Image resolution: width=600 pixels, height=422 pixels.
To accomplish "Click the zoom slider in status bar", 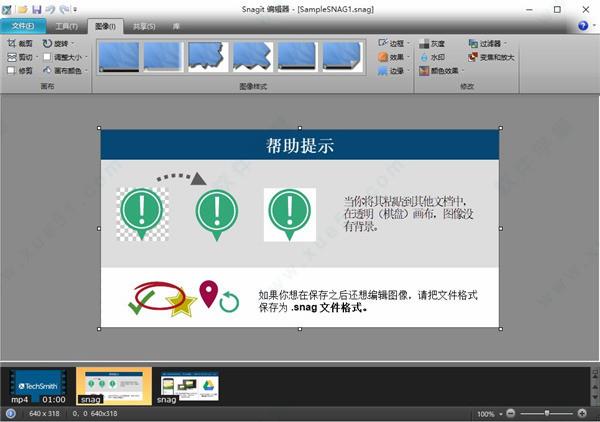I will [x=547, y=413].
